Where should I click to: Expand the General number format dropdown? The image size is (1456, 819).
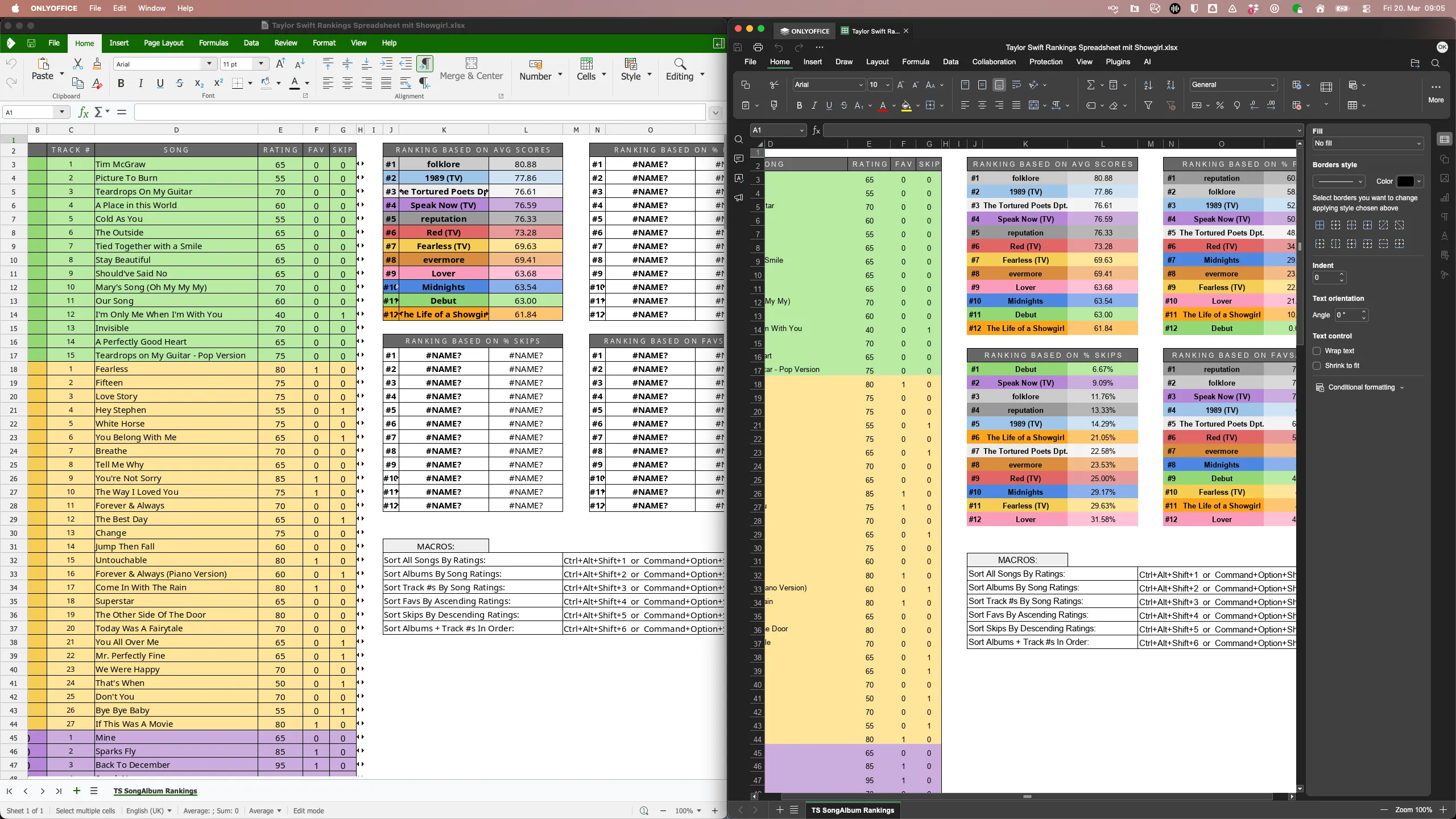1233,85
